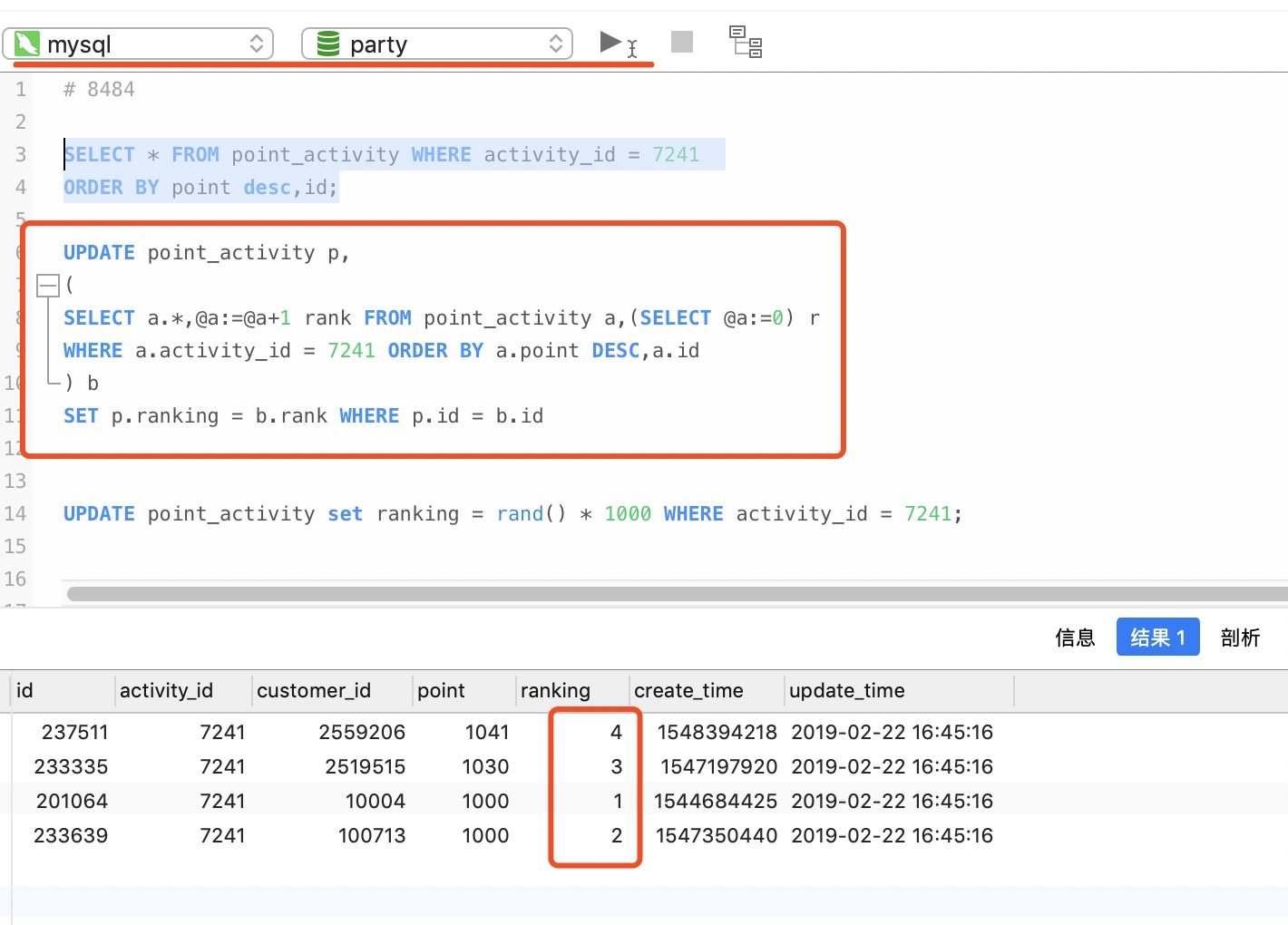Viewport: 1288px width, 925px height.
Task: Click the horizontal scrollbar of the editor
Action: (x=677, y=594)
